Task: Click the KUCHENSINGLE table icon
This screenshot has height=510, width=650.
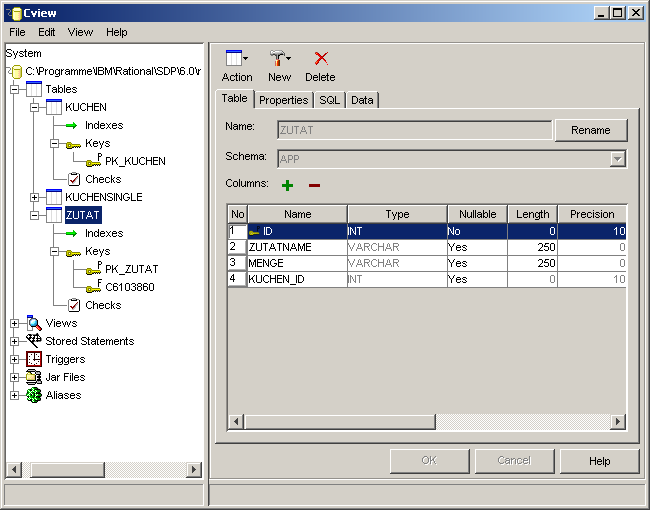Action: 54,197
